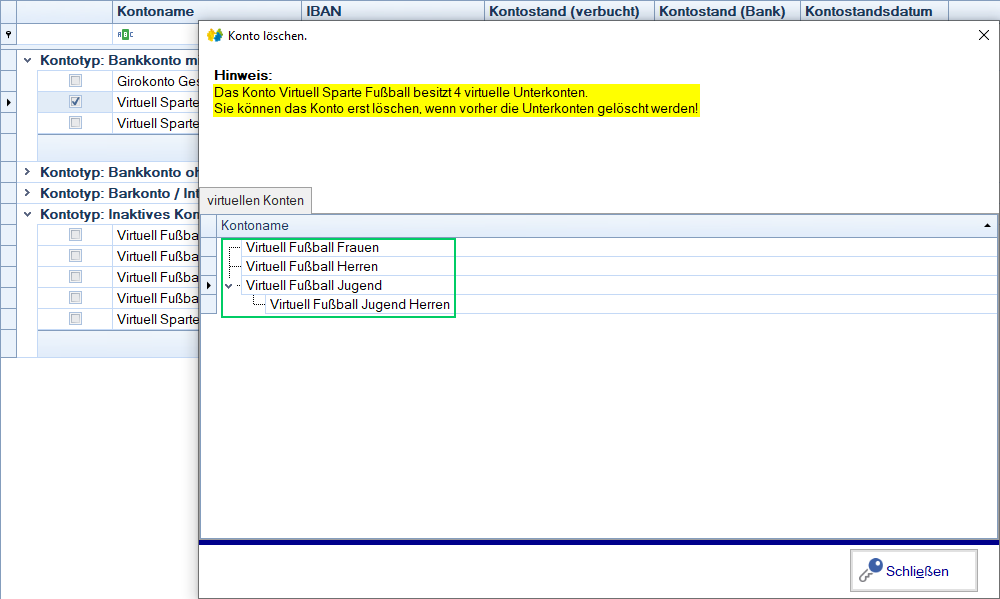Click row indicator arrow beside Virtuell Fußball Jugend

pyautogui.click(x=209, y=286)
